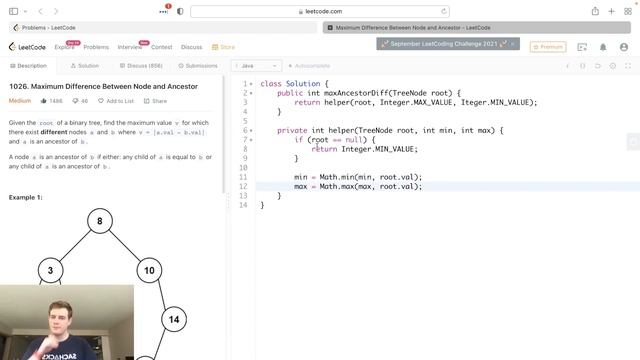Click the LeetCode logo
Viewport: 640px width, 360px height.
[27, 47]
